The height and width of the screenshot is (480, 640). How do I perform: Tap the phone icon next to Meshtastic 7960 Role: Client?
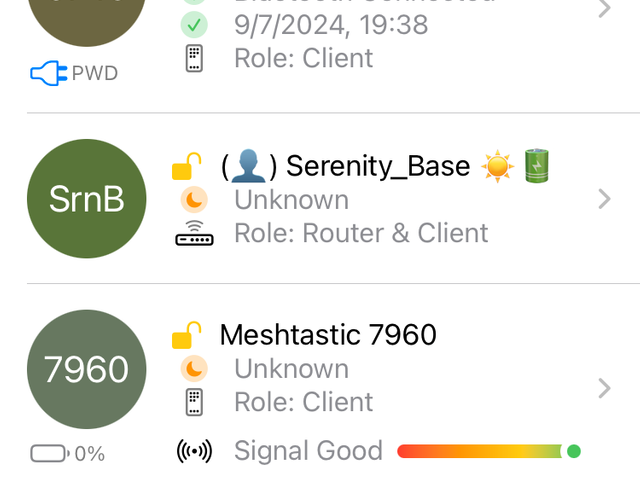195,402
